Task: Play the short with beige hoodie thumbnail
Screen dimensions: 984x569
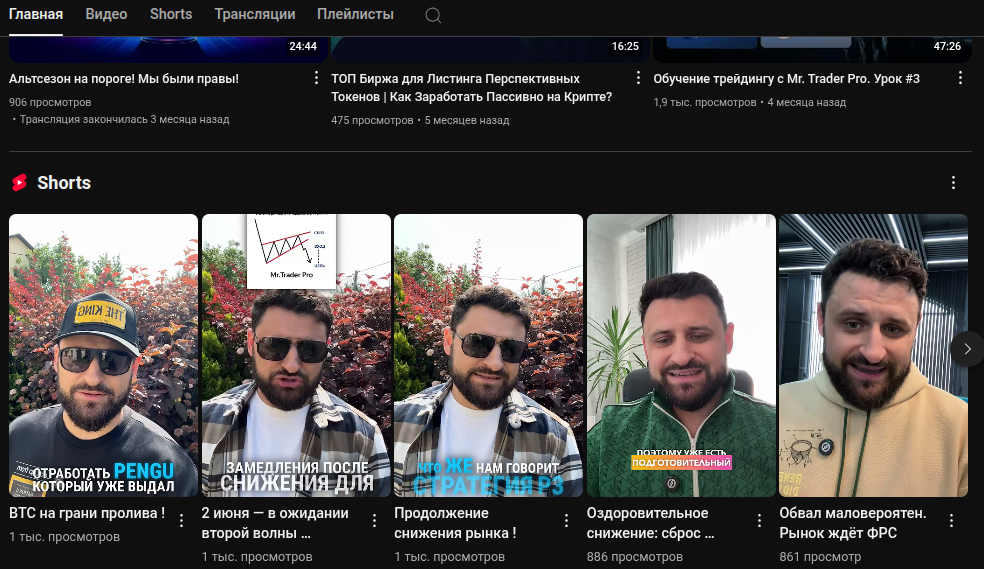Action: pos(874,356)
